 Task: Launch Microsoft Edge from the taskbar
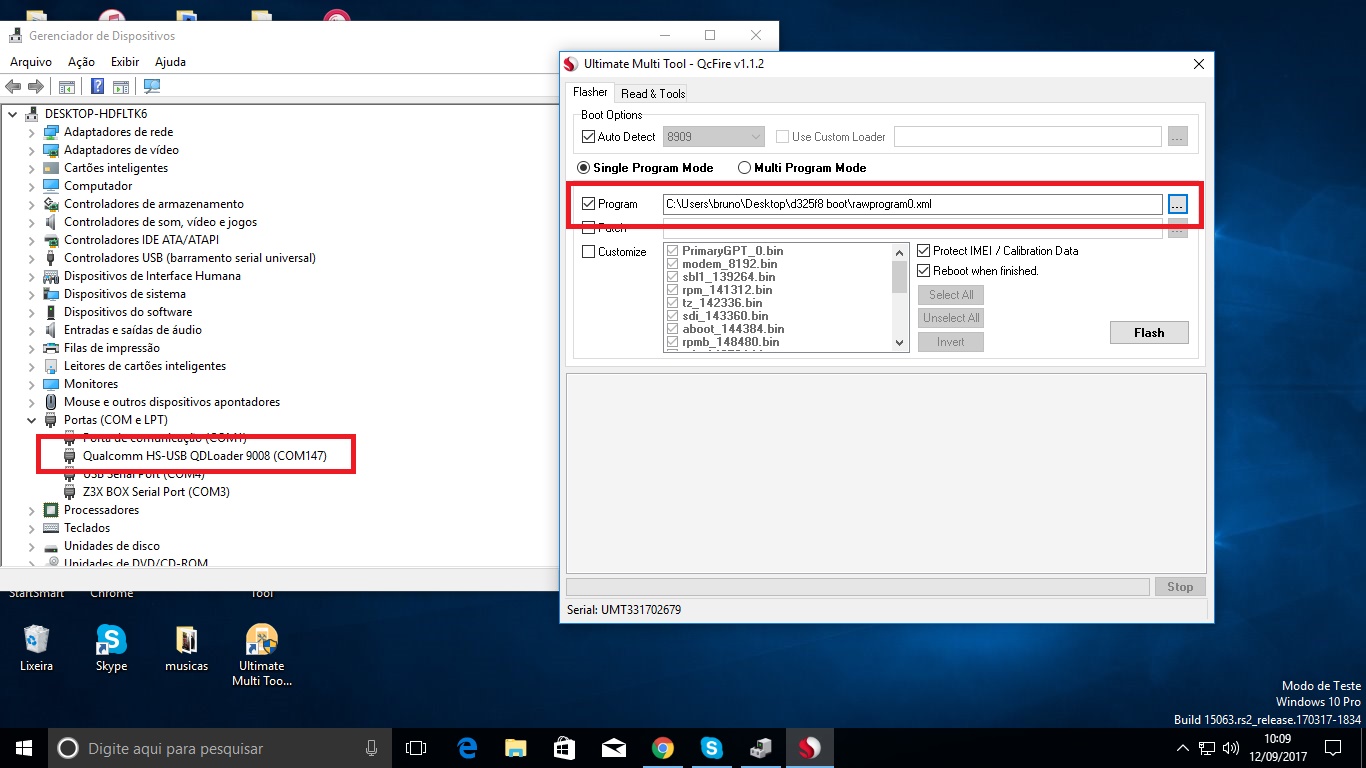pos(466,747)
